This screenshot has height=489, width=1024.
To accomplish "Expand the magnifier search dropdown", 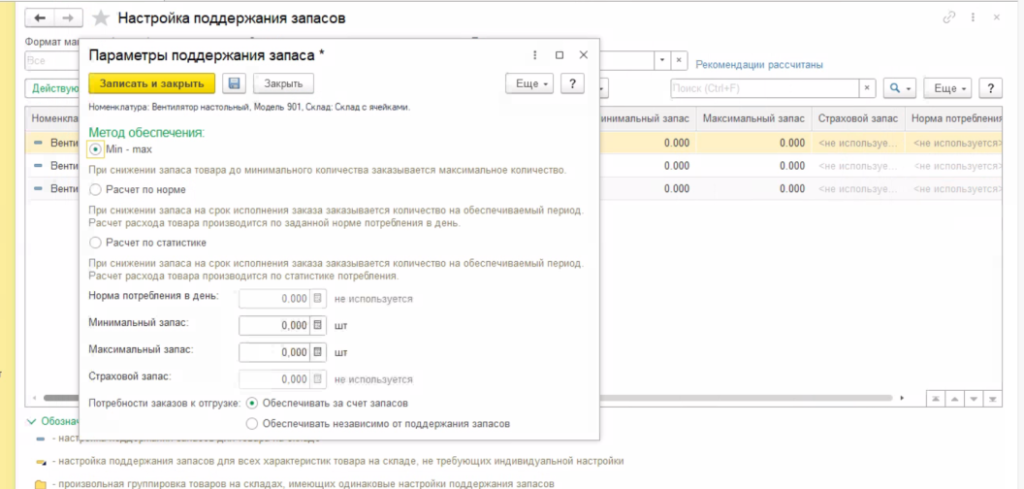I will coord(901,88).
